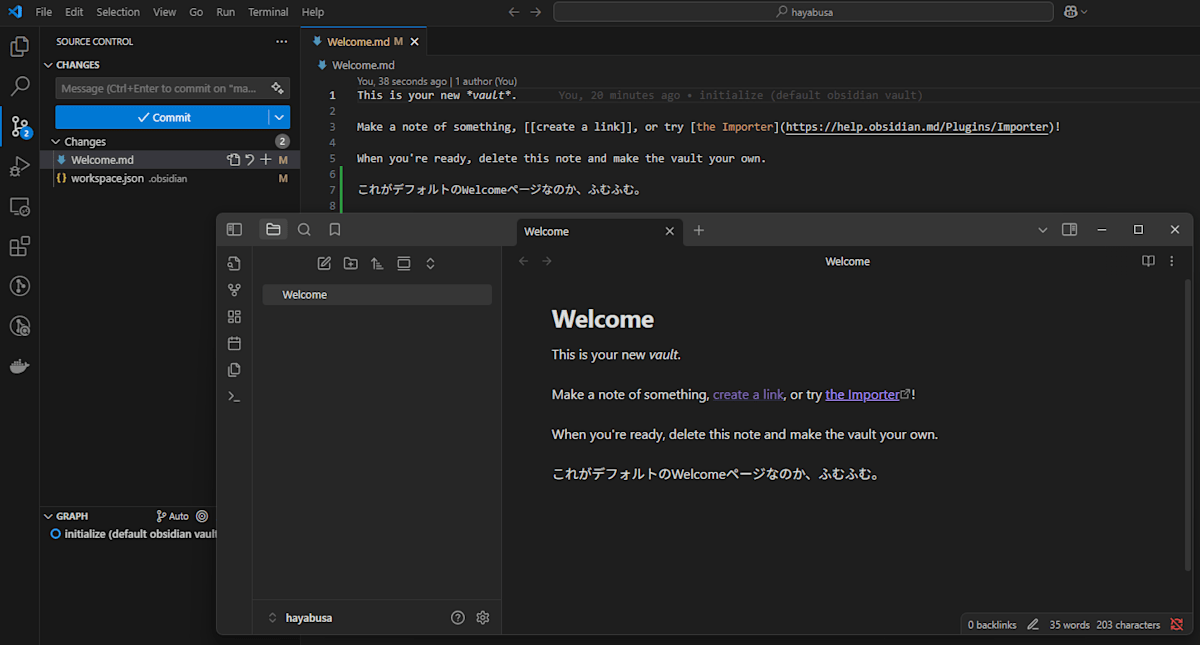Open Selection menu in VS Code
Viewport: 1200px width, 645px height.
tap(118, 12)
